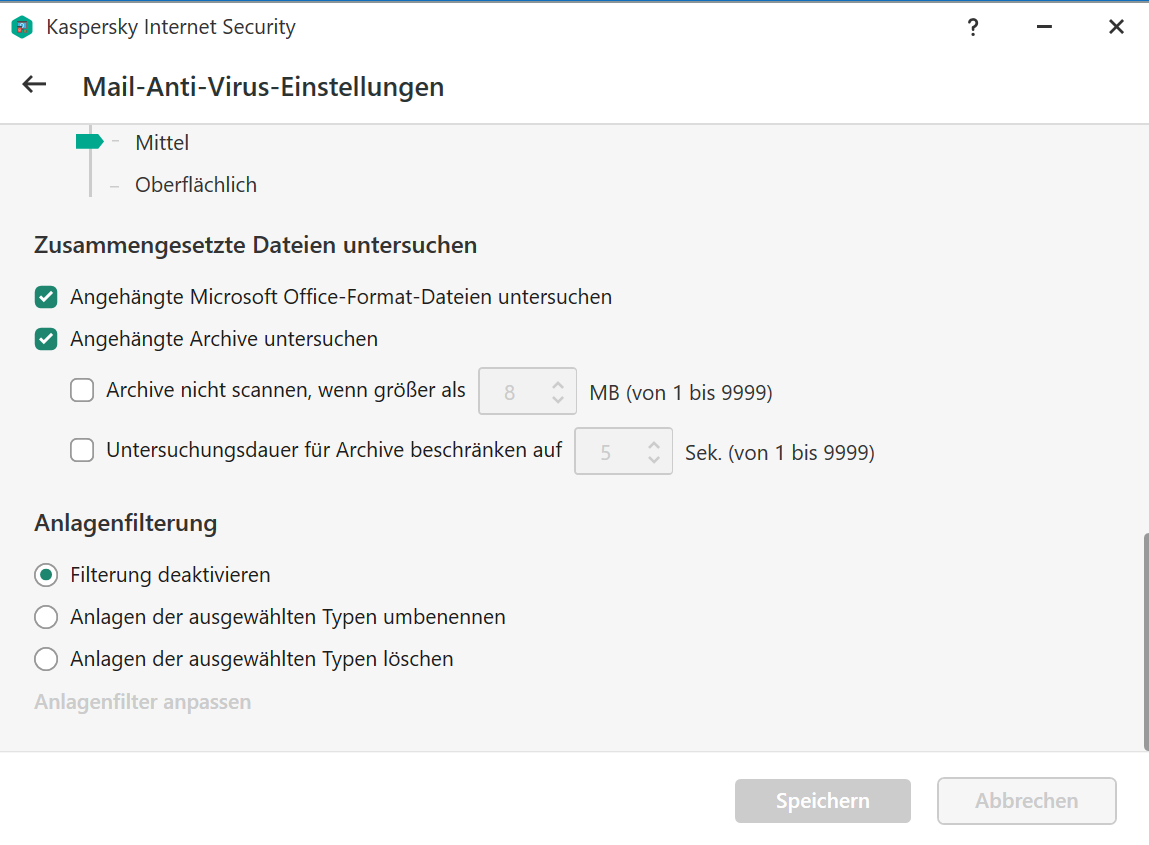Increase the archive size MB stepper value

pos(558,384)
